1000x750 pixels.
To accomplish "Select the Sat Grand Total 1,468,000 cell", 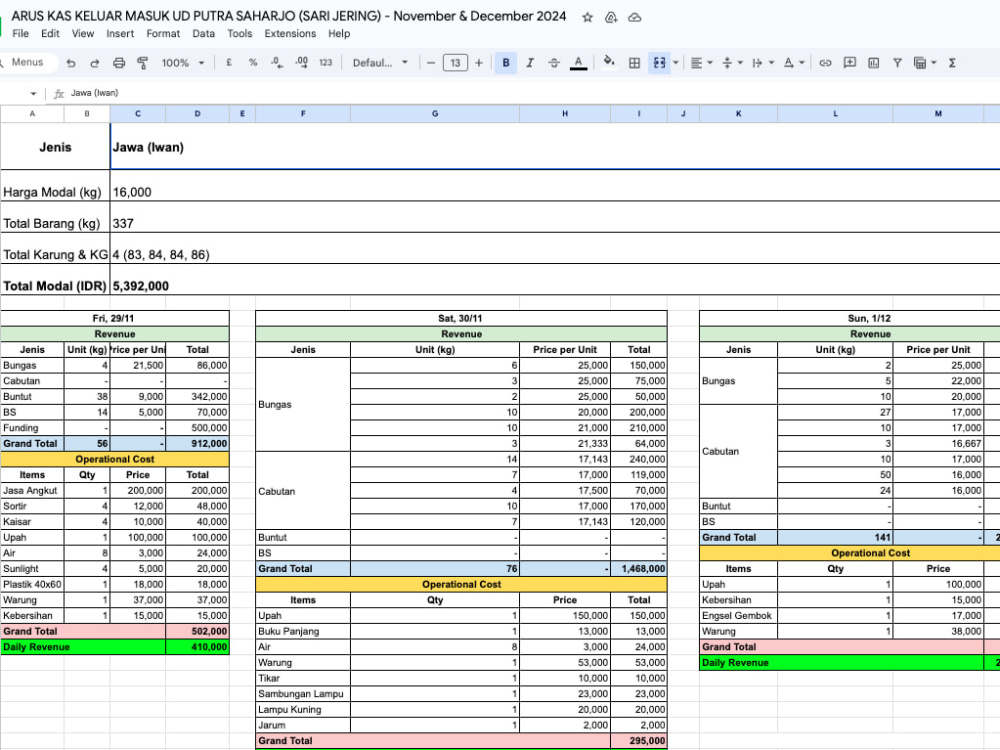I will (x=639, y=568).
